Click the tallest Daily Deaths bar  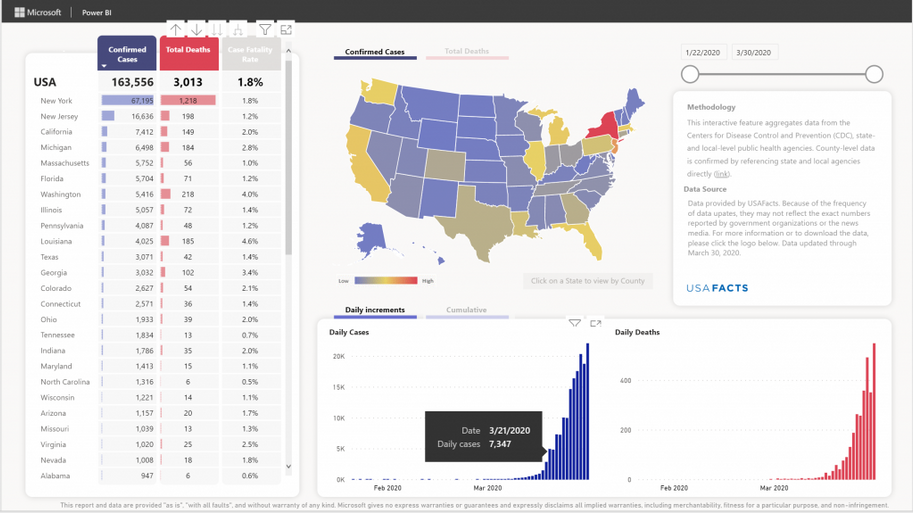click(874, 411)
